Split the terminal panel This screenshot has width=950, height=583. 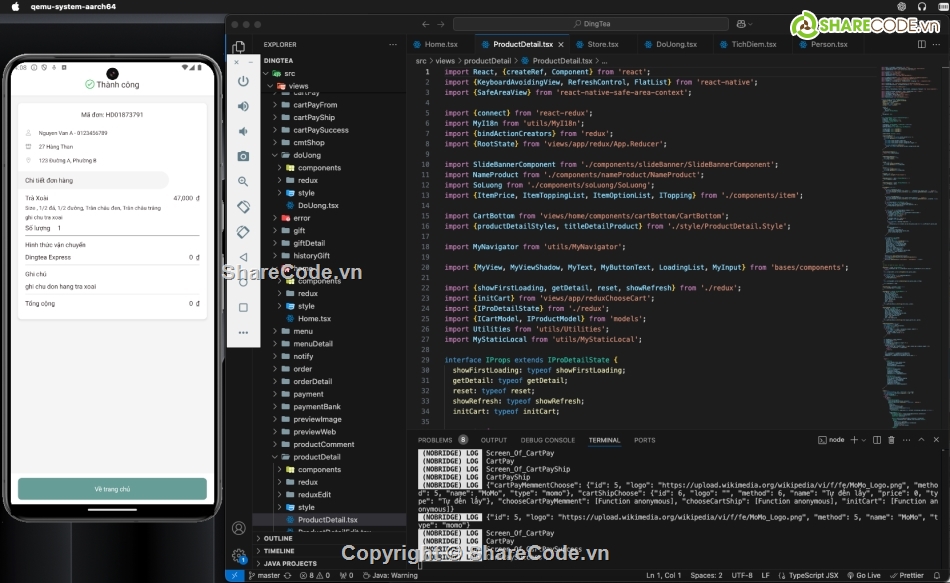(877, 440)
